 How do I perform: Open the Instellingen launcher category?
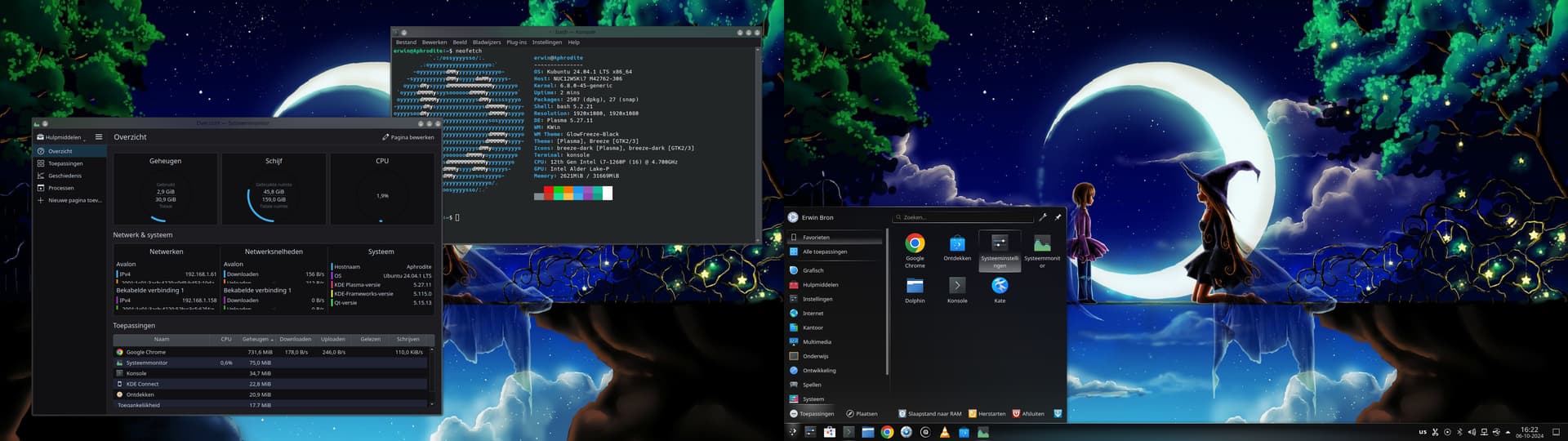point(835,299)
